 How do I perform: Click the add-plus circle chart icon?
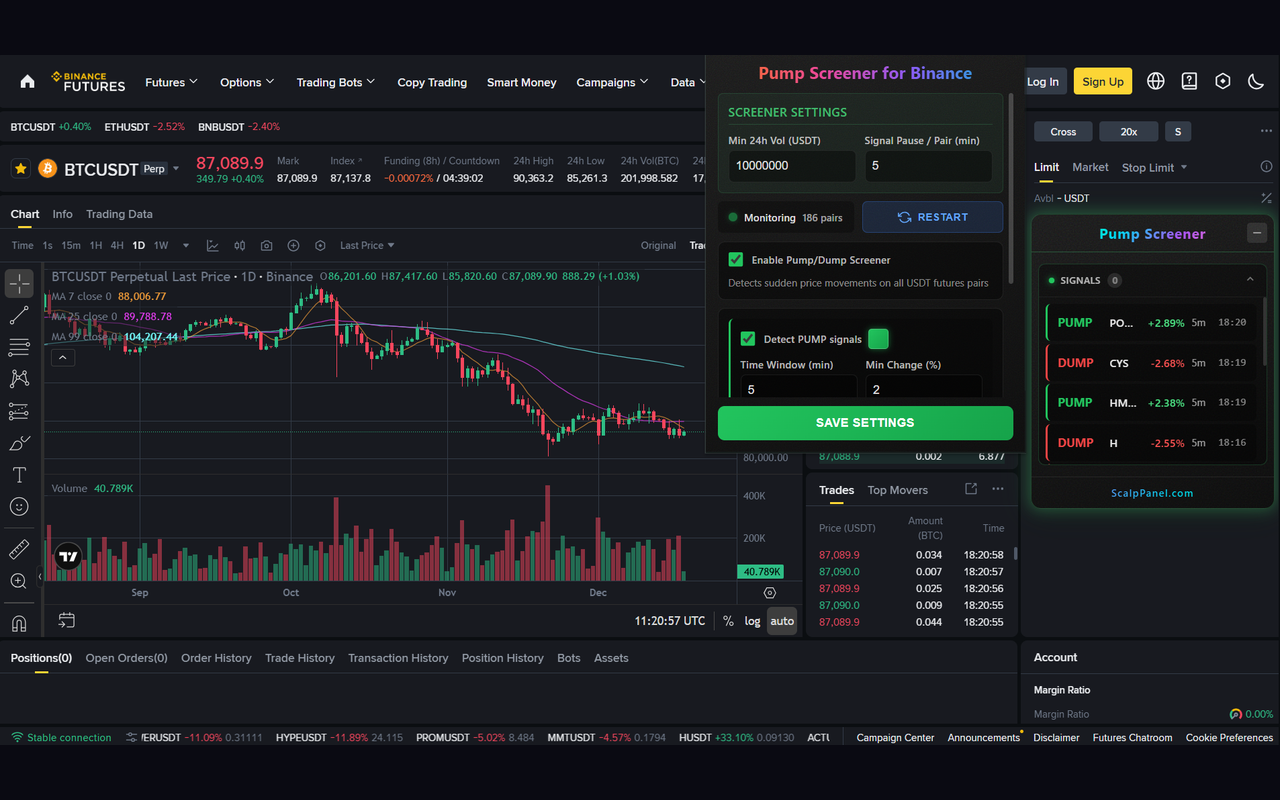coord(293,245)
